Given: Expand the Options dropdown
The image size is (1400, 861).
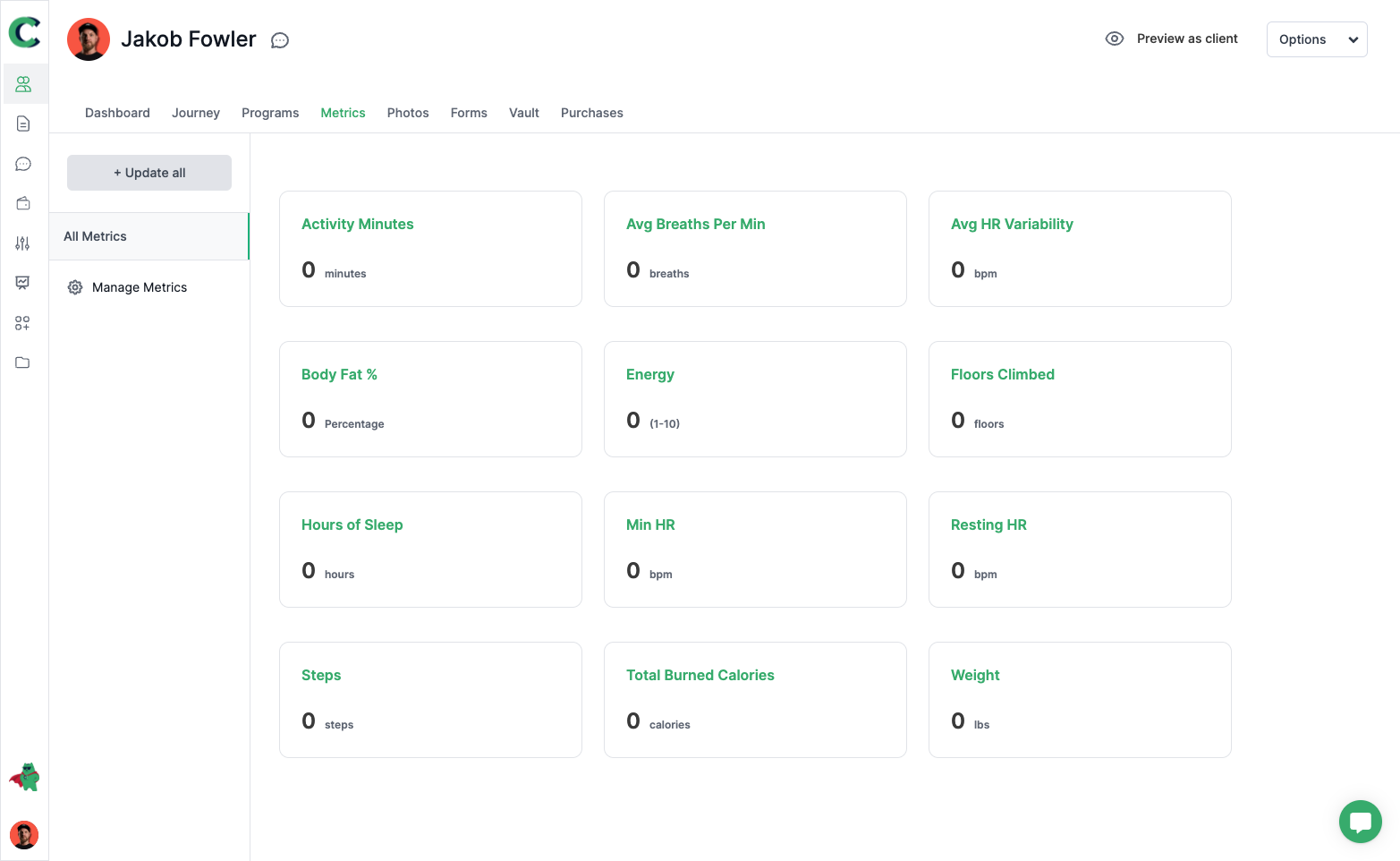Looking at the screenshot, I should tap(1317, 39).
